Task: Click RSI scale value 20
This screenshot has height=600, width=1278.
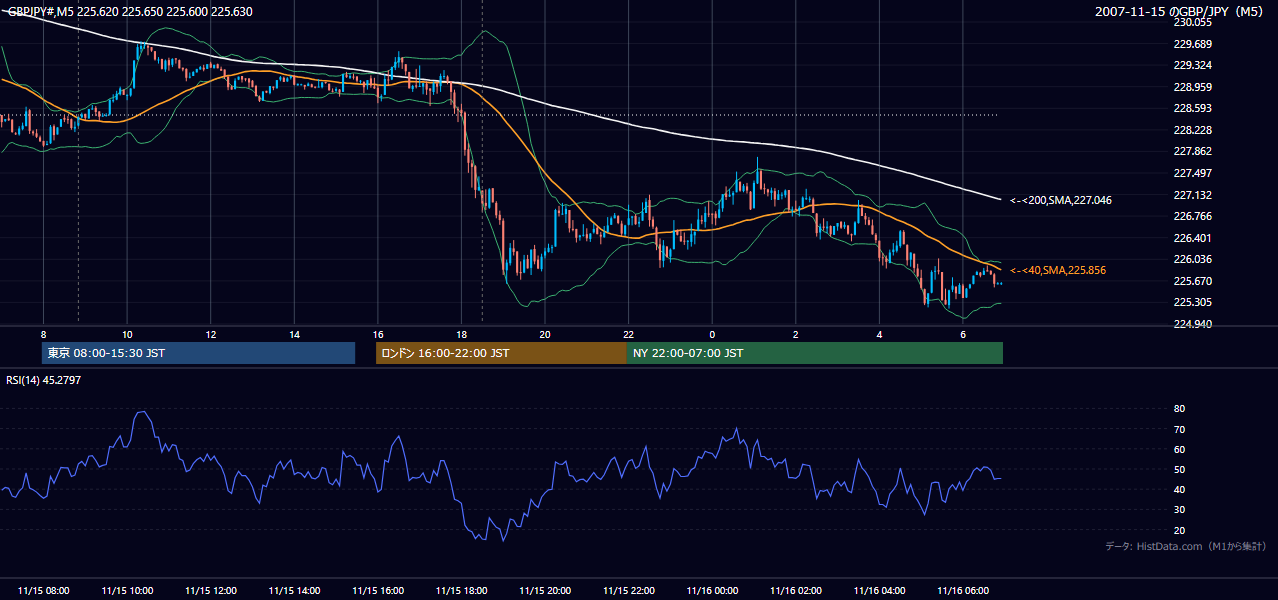Action: (x=1180, y=530)
